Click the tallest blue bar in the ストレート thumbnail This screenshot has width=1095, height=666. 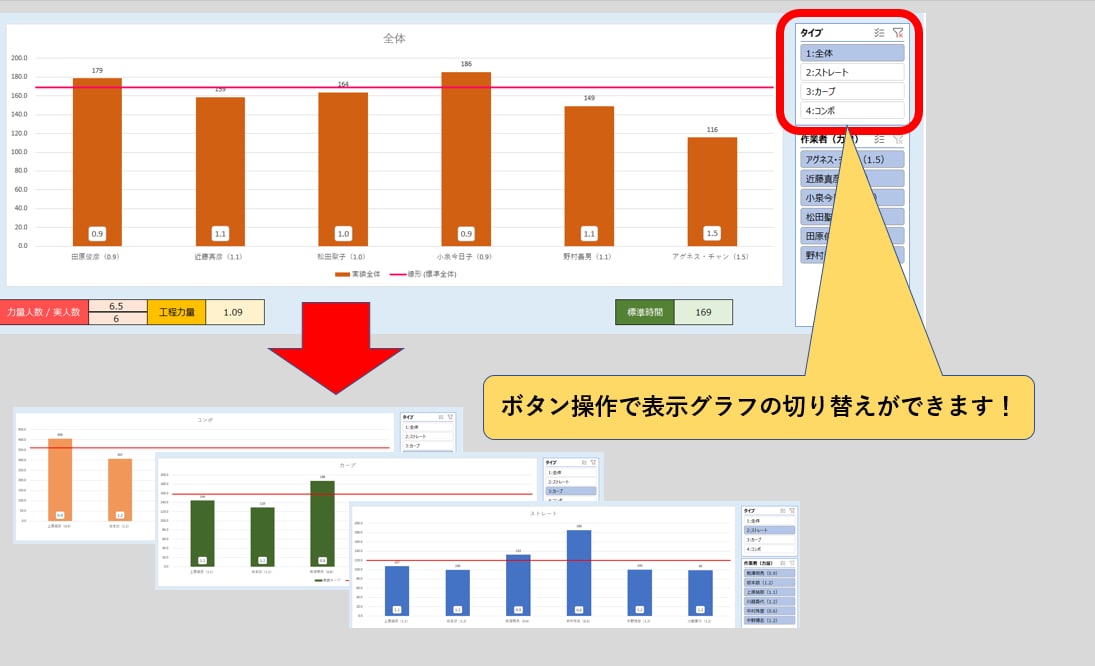(579, 572)
